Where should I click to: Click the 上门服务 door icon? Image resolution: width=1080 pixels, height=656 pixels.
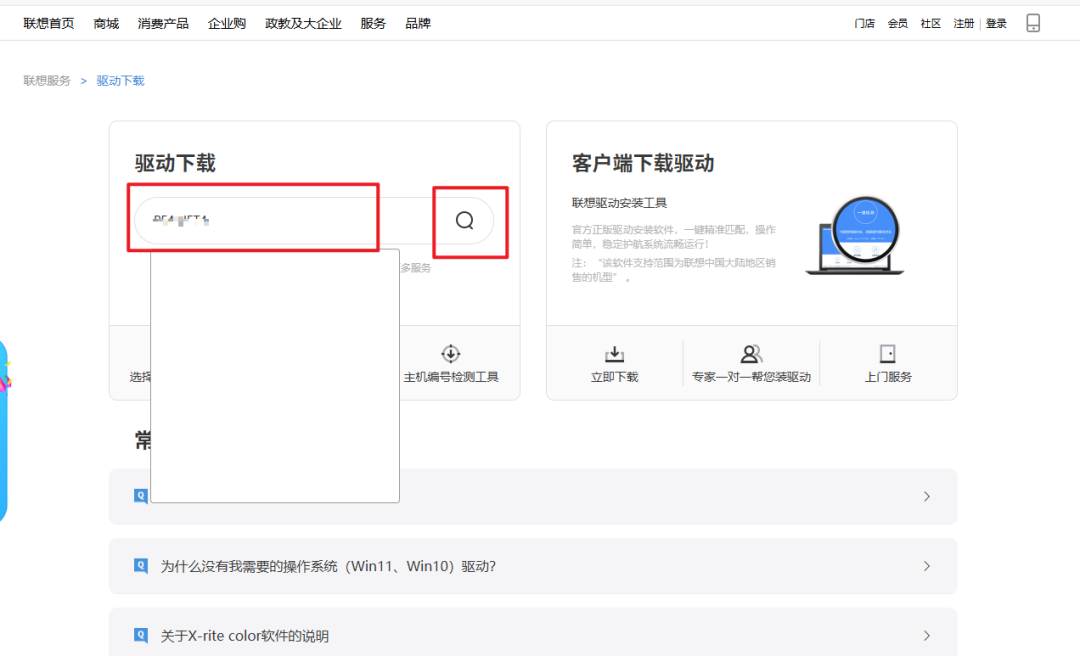point(888,353)
